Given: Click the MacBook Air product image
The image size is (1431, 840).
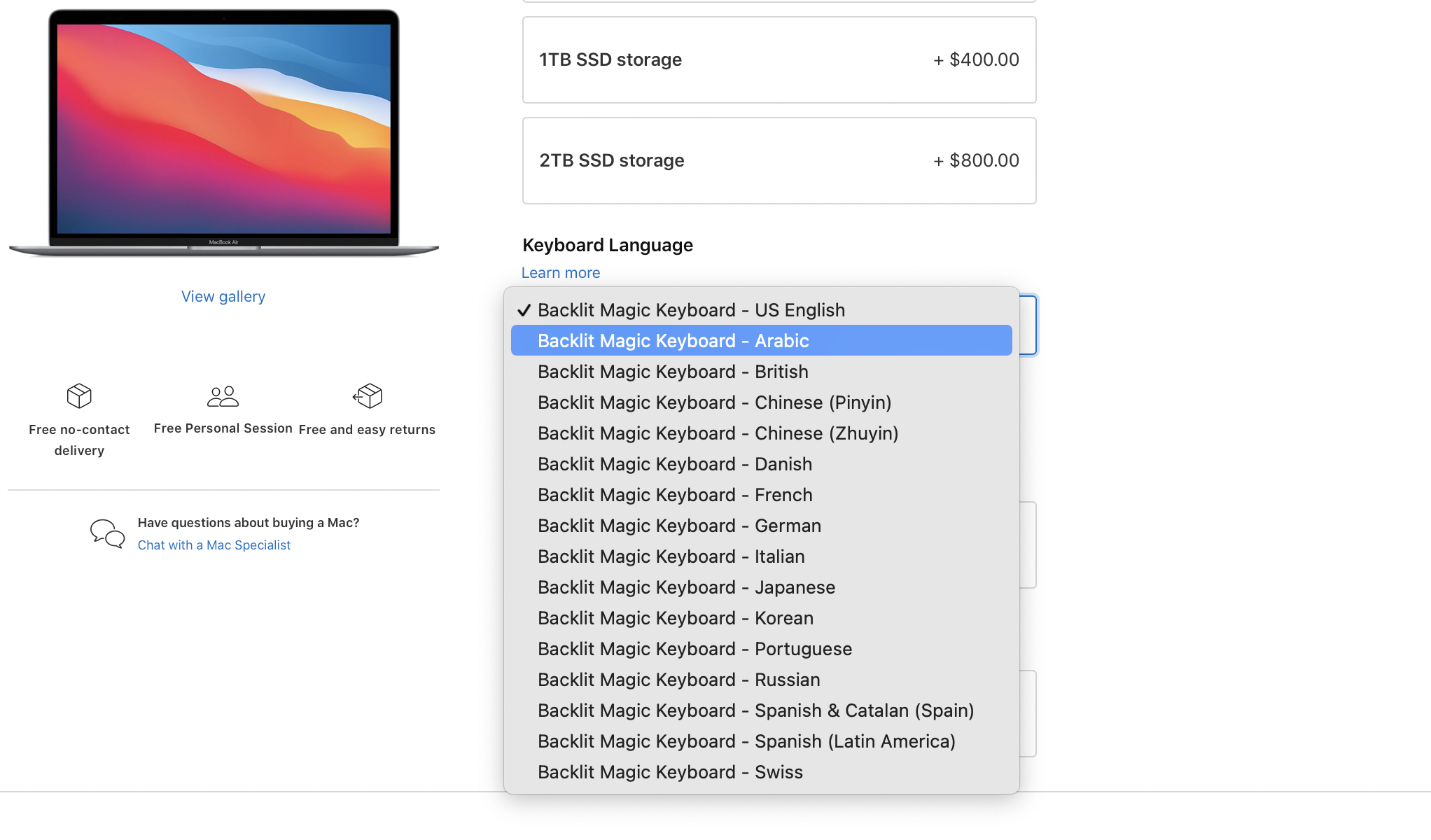Looking at the screenshot, I should 223,133.
